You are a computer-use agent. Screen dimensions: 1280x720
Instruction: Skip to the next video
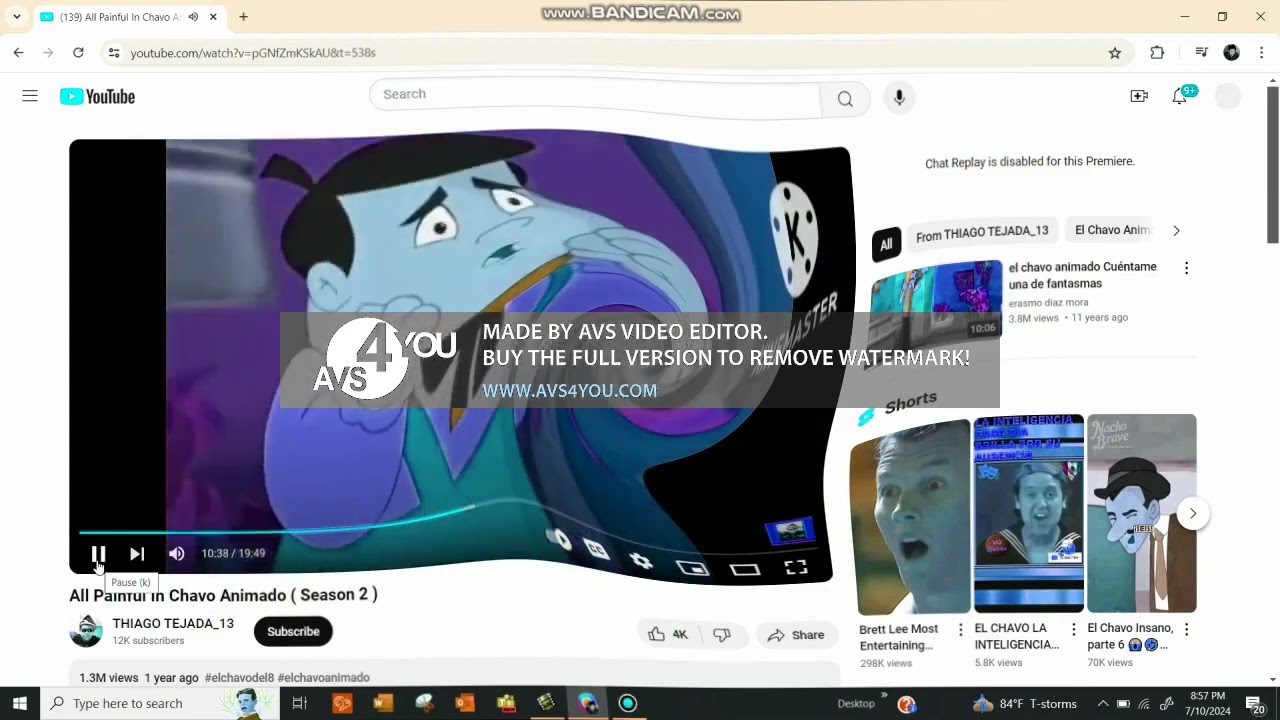click(137, 553)
